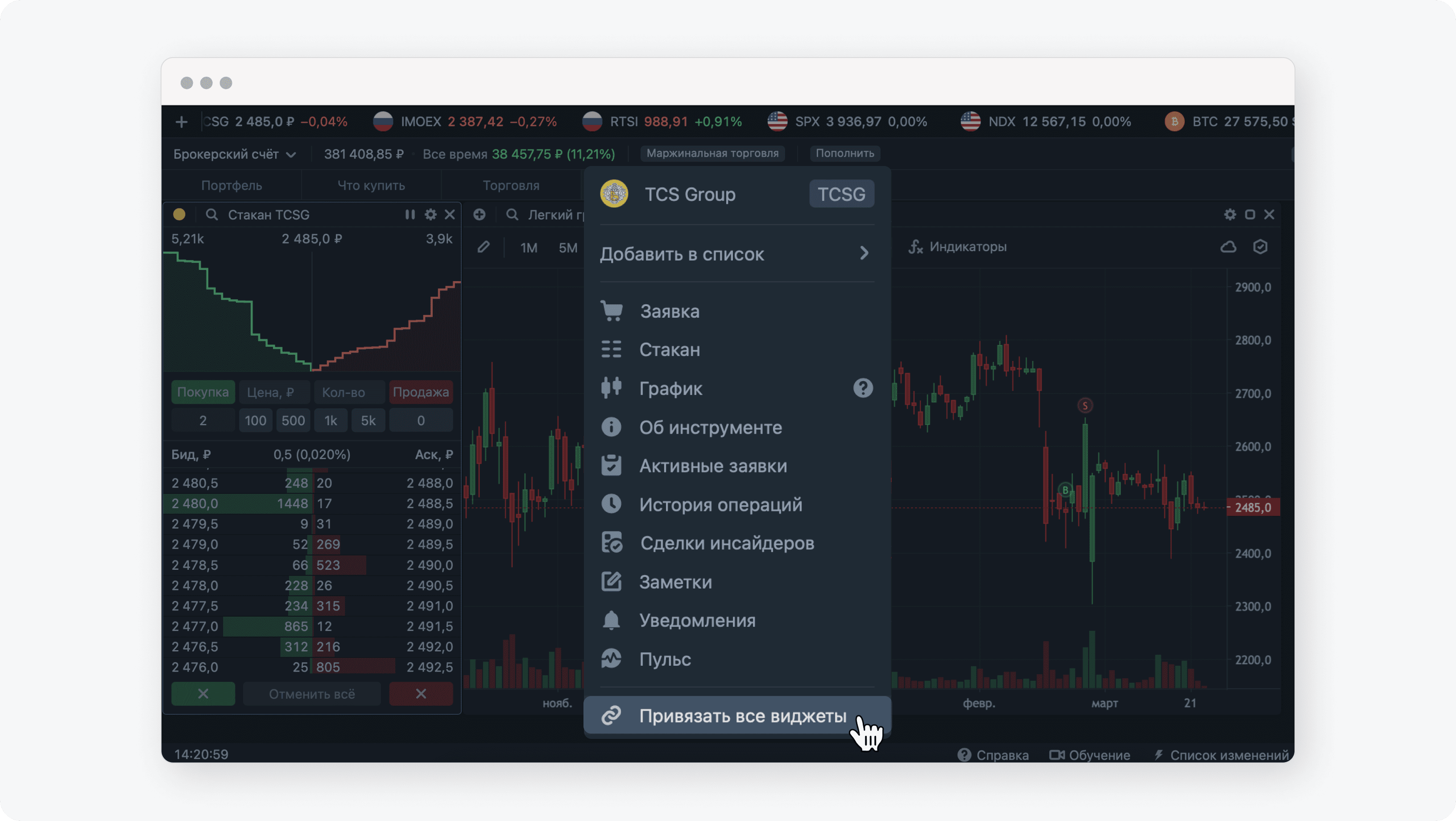Open Стакан from the context menu
The height and width of the screenshot is (821, 1456).
[x=737, y=349]
